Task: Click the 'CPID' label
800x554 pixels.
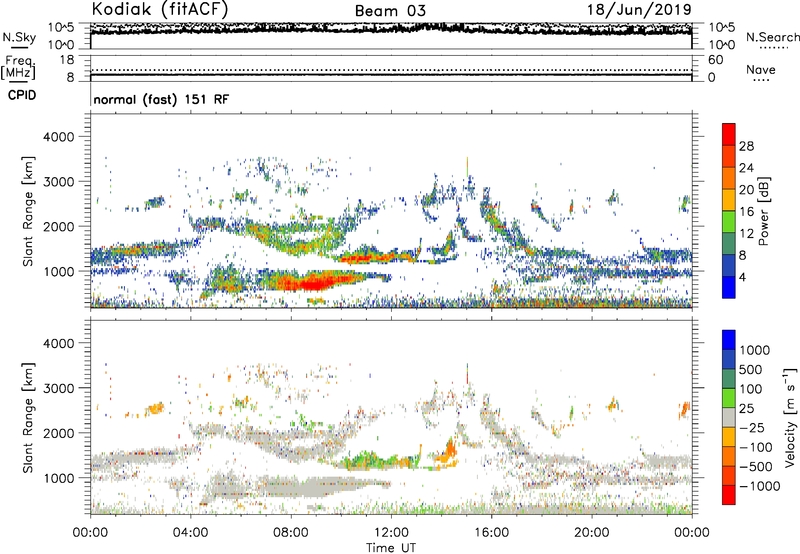Action: (22, 95)
